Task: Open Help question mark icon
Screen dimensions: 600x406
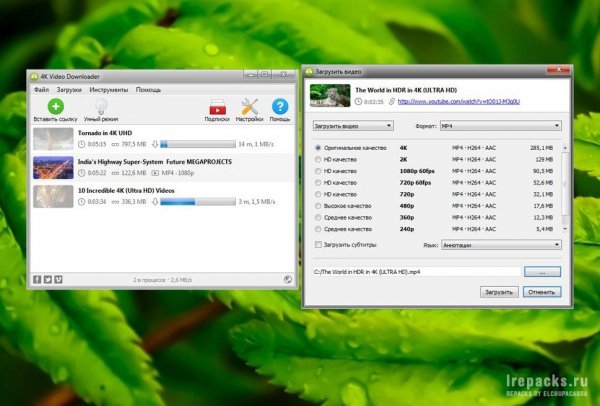Action: point(280,106)
